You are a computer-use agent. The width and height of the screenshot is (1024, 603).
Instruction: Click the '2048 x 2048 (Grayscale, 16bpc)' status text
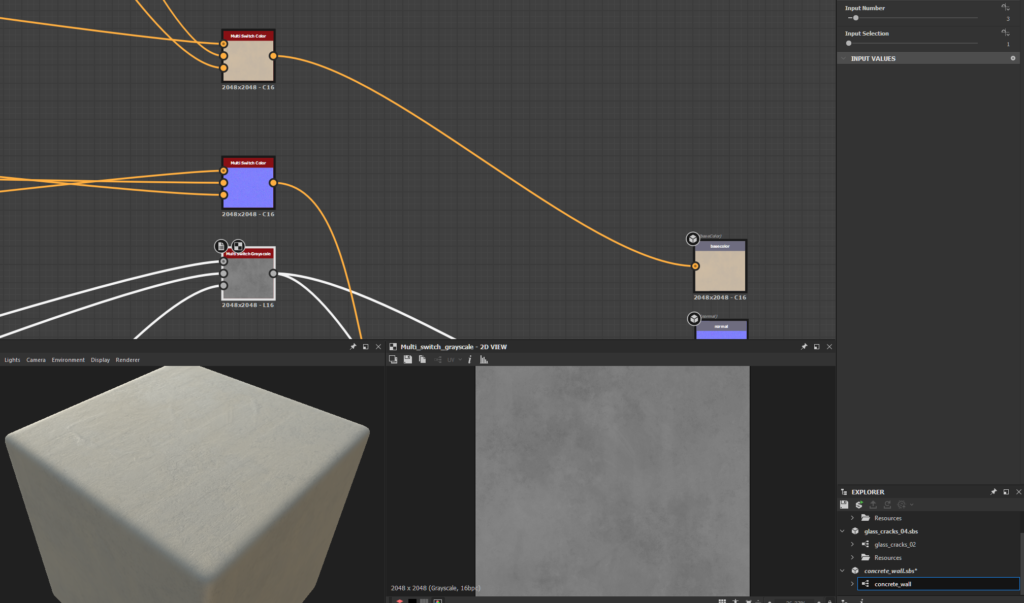click(436, 588)
